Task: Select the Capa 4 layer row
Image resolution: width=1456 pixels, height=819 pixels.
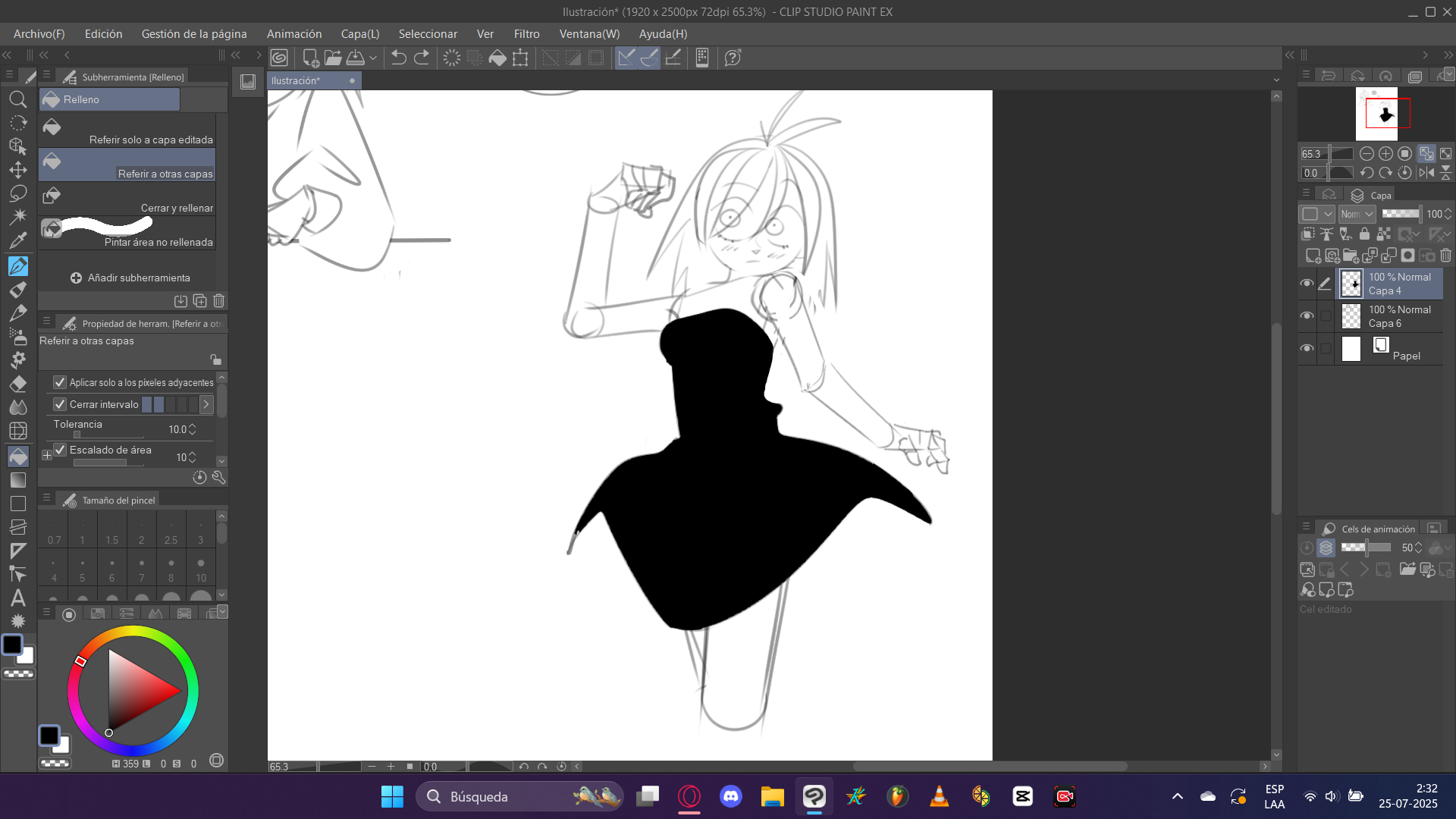Action: (x=1389, y=284)
